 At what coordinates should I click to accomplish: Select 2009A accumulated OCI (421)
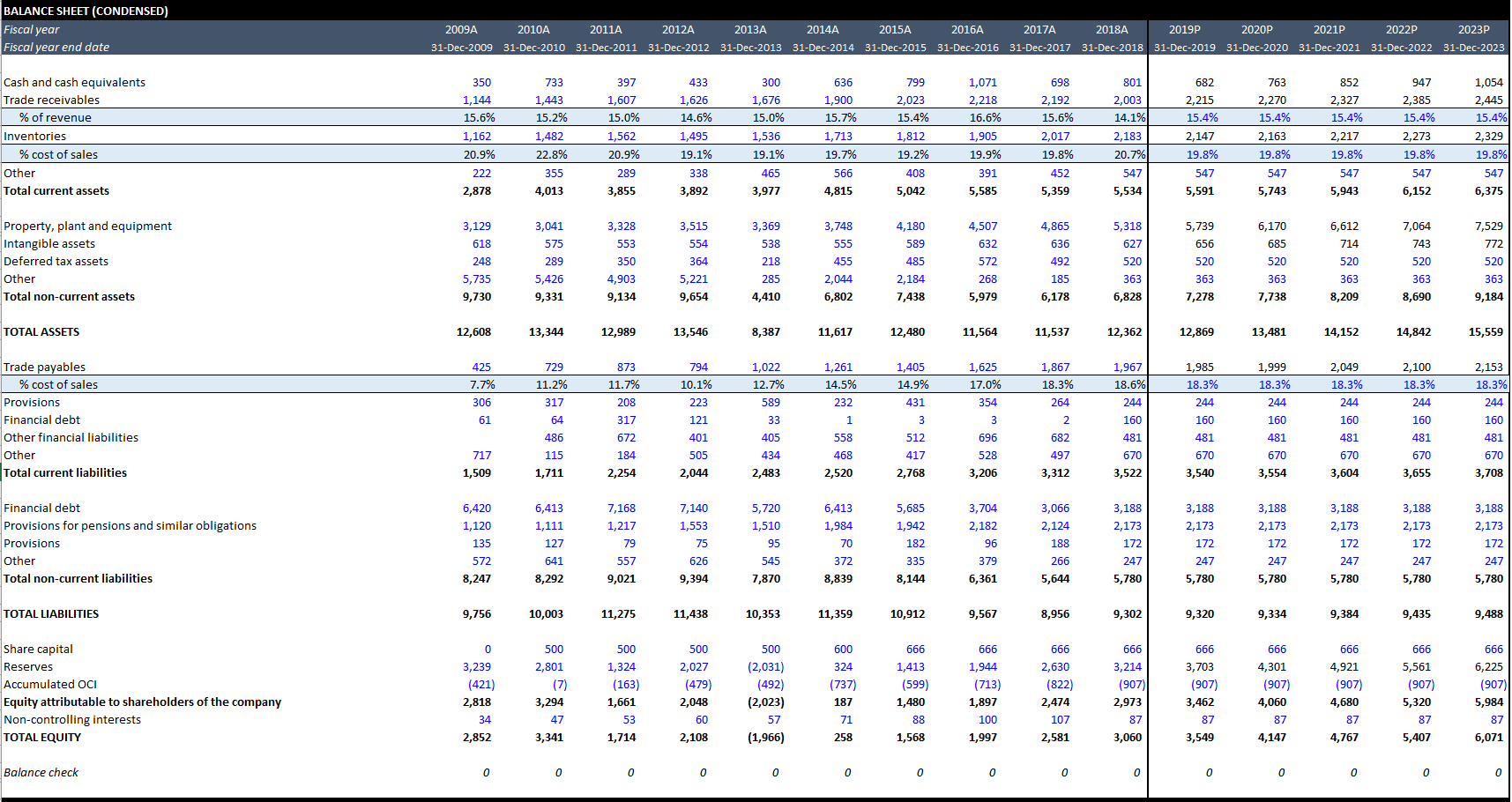[x=481, y=685]
